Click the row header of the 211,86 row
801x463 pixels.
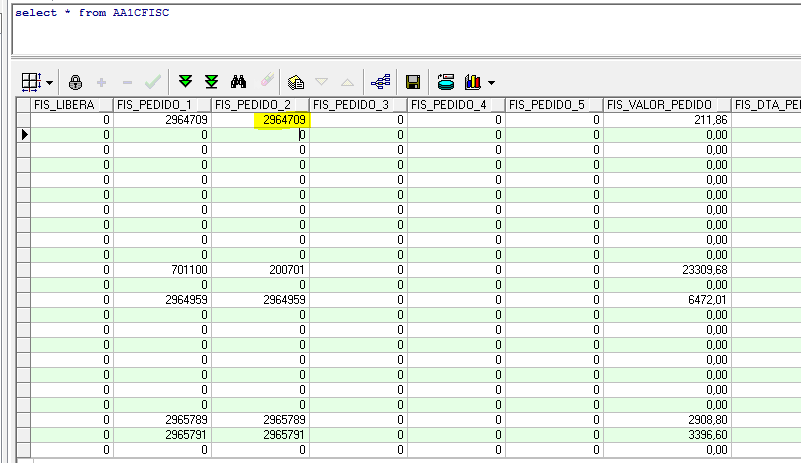[24, 120]
